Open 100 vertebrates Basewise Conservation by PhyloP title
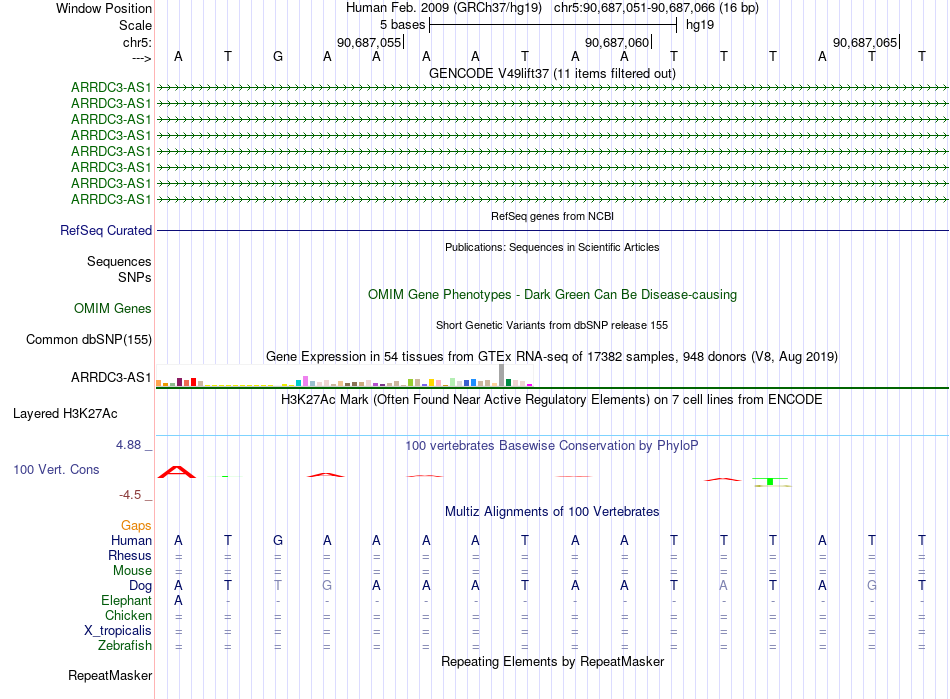The image size is (950, 699). (552, 446)
